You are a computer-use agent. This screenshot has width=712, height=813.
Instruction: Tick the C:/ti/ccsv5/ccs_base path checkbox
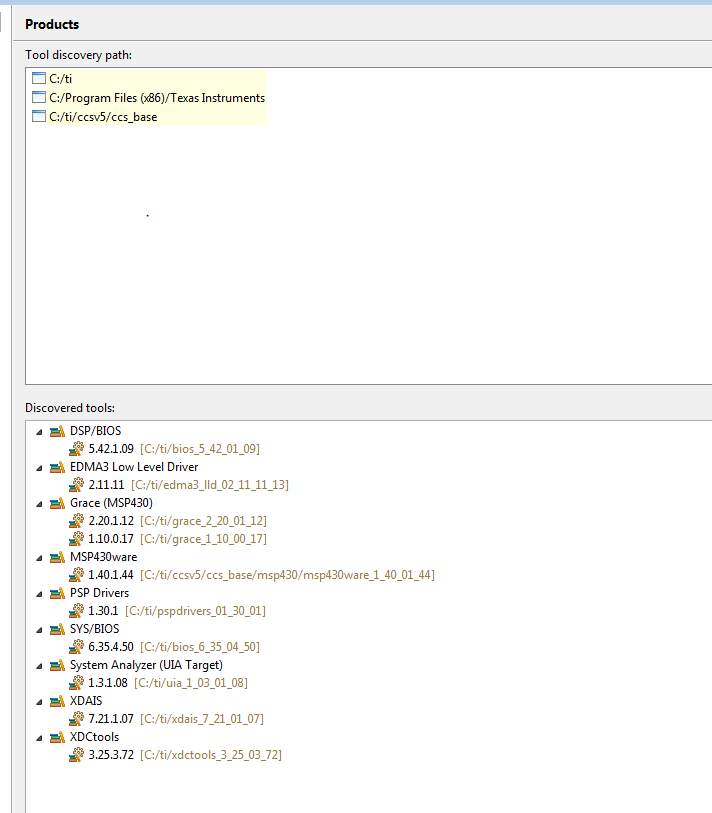39,117
